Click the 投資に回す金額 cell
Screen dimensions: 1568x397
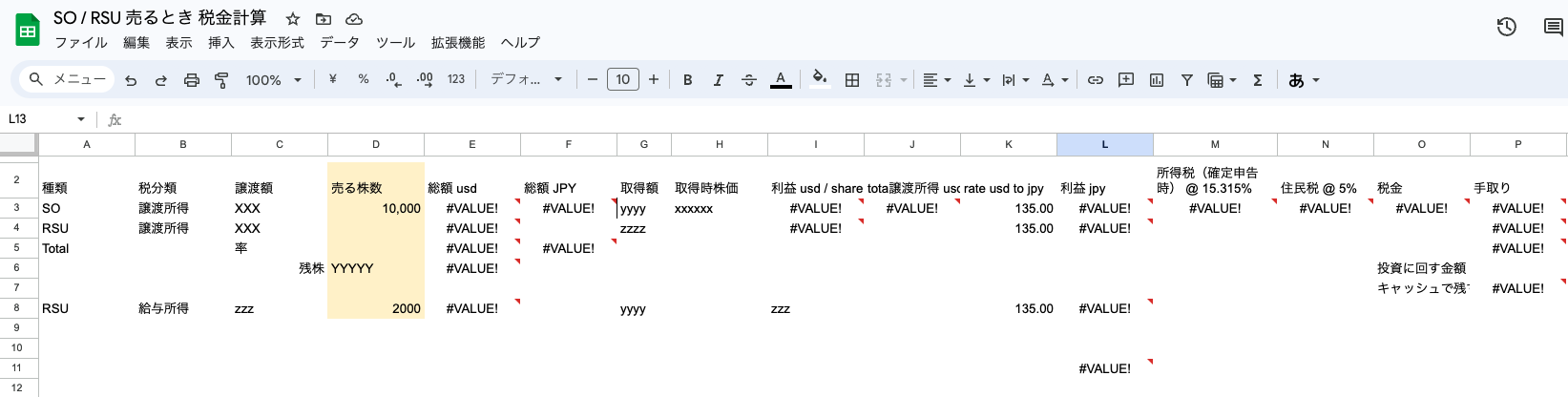(1422, 268)
